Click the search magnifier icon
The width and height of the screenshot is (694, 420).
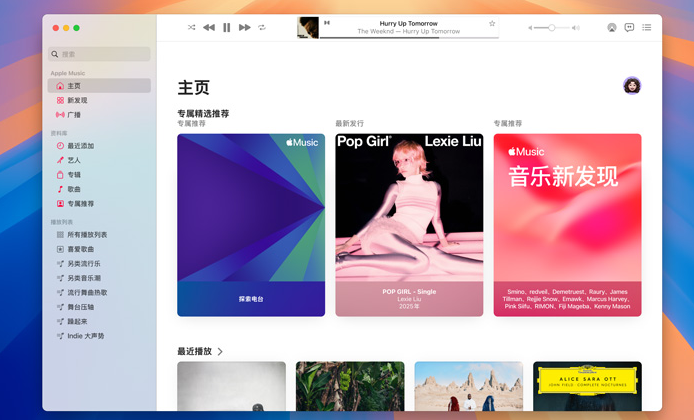[x=55, y=54]
